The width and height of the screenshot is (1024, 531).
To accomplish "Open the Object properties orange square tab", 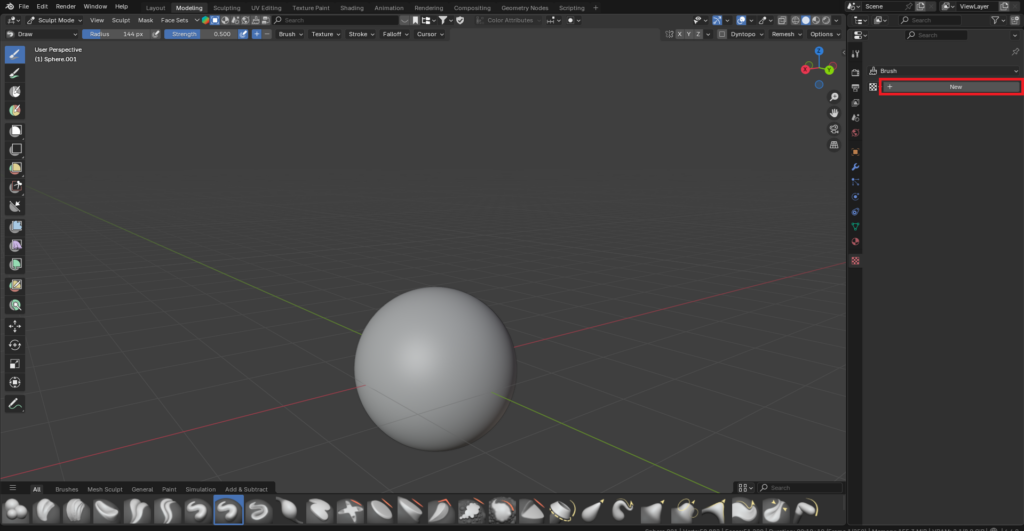I will [856, 152].
